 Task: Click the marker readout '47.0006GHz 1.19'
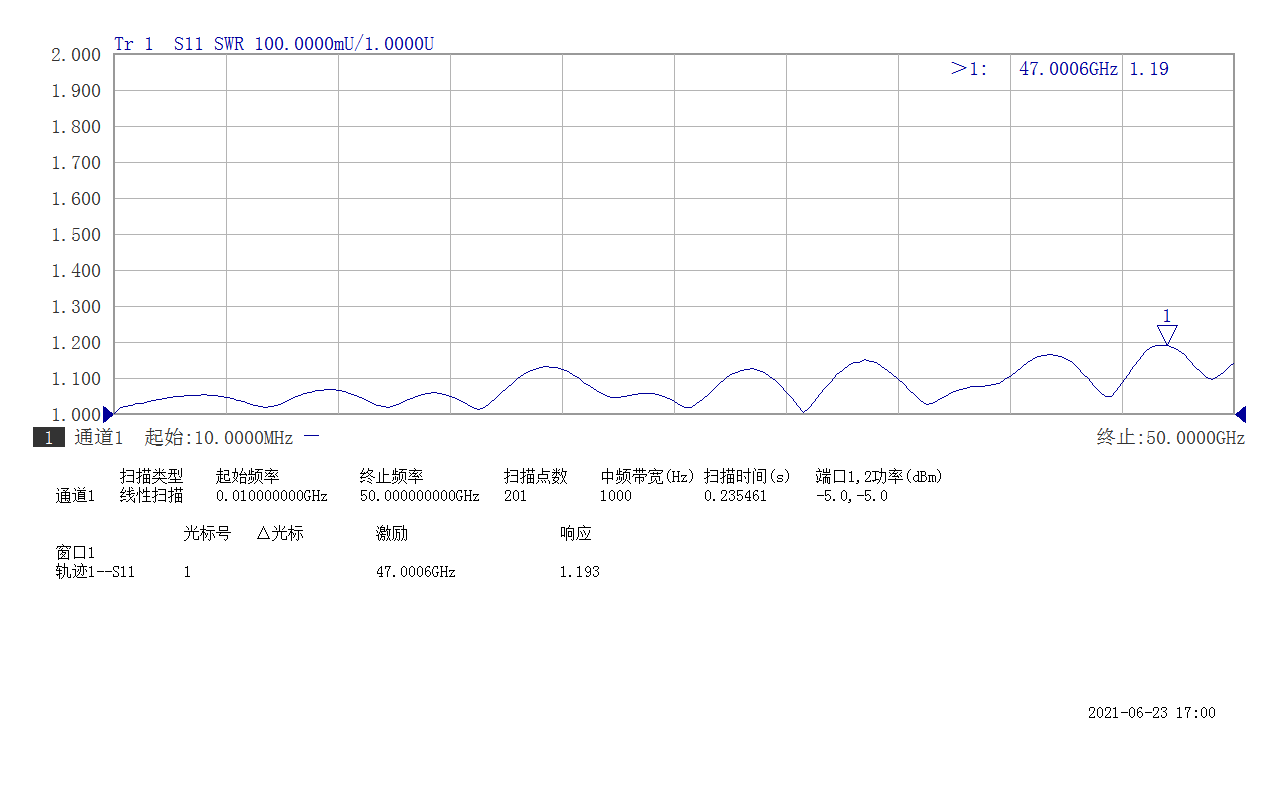1093,69
